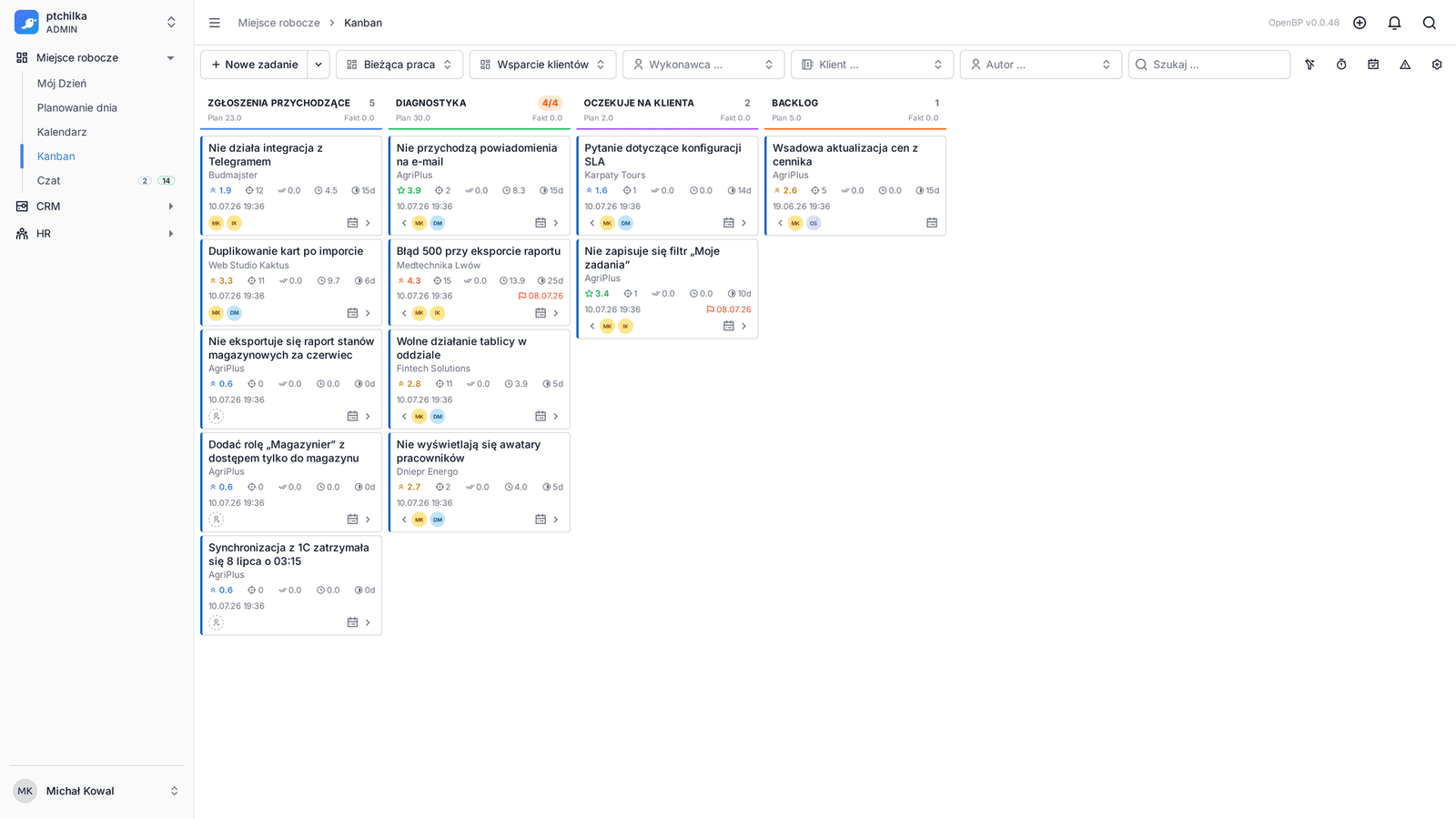The height and width of the screenshot is (819, 1456).
Task: Collapse the Miejsce robocze sidebar section
Action: 96,57
